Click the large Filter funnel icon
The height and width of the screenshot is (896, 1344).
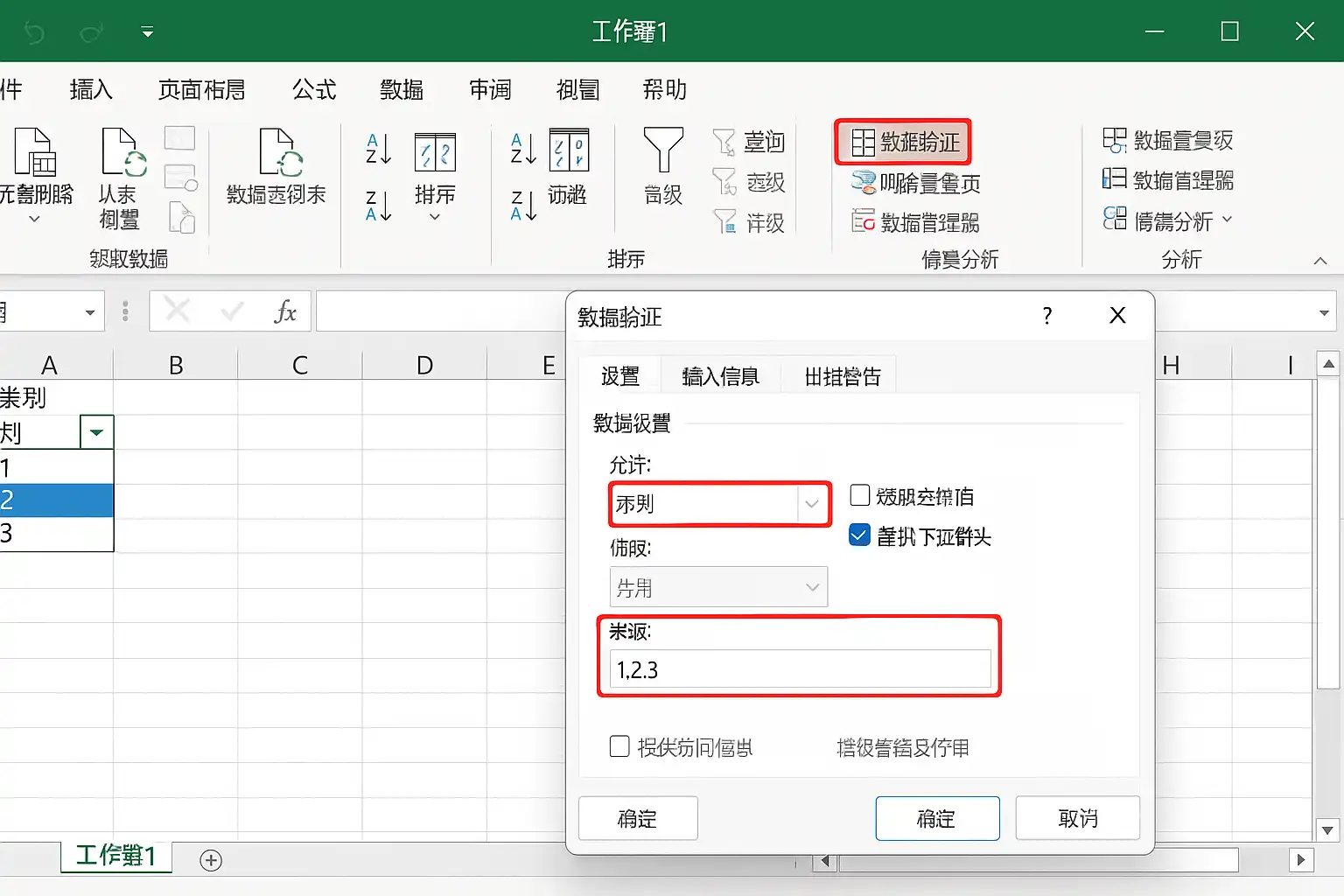pos(662,150)
